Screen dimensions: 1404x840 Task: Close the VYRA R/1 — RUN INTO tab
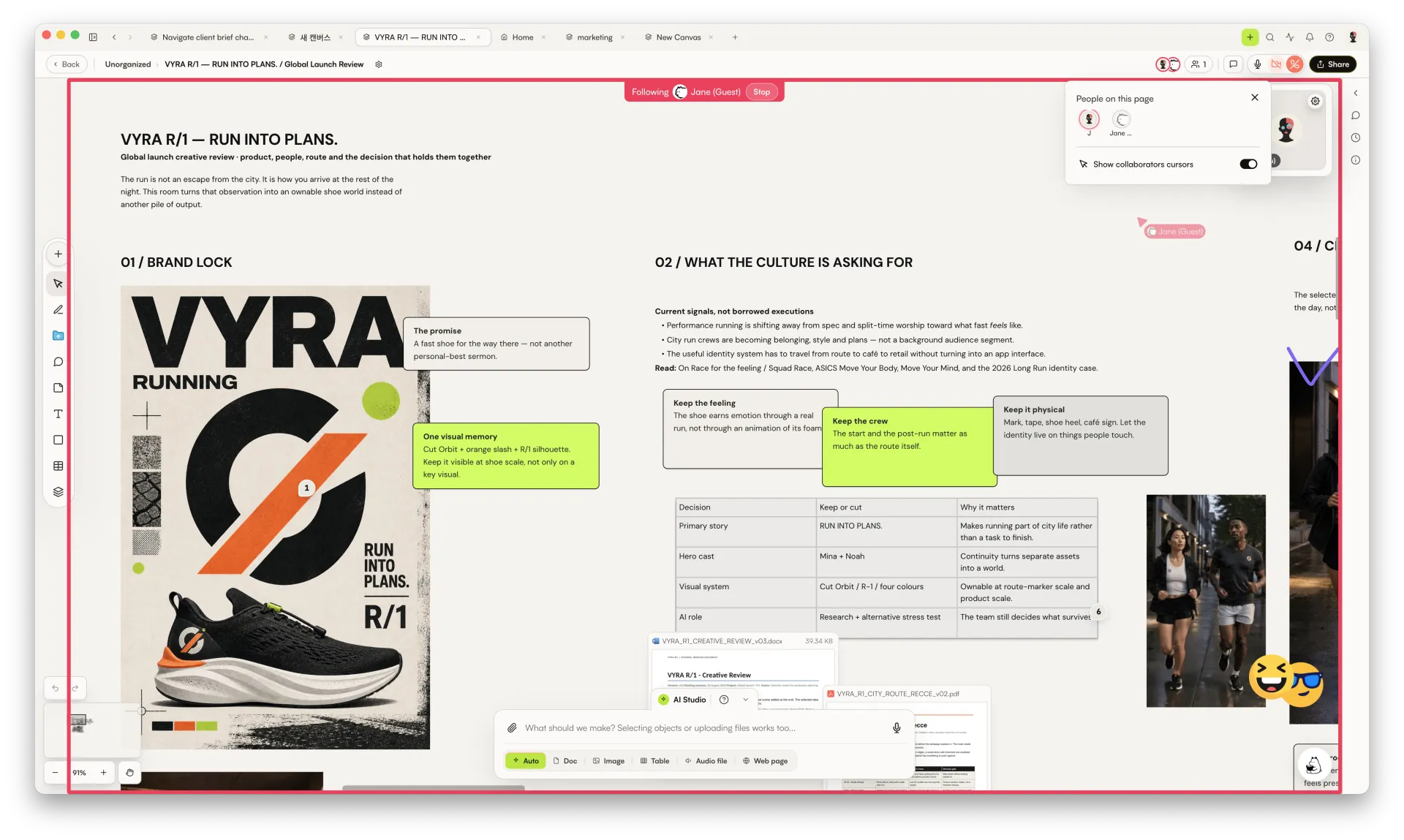(478, 37)
